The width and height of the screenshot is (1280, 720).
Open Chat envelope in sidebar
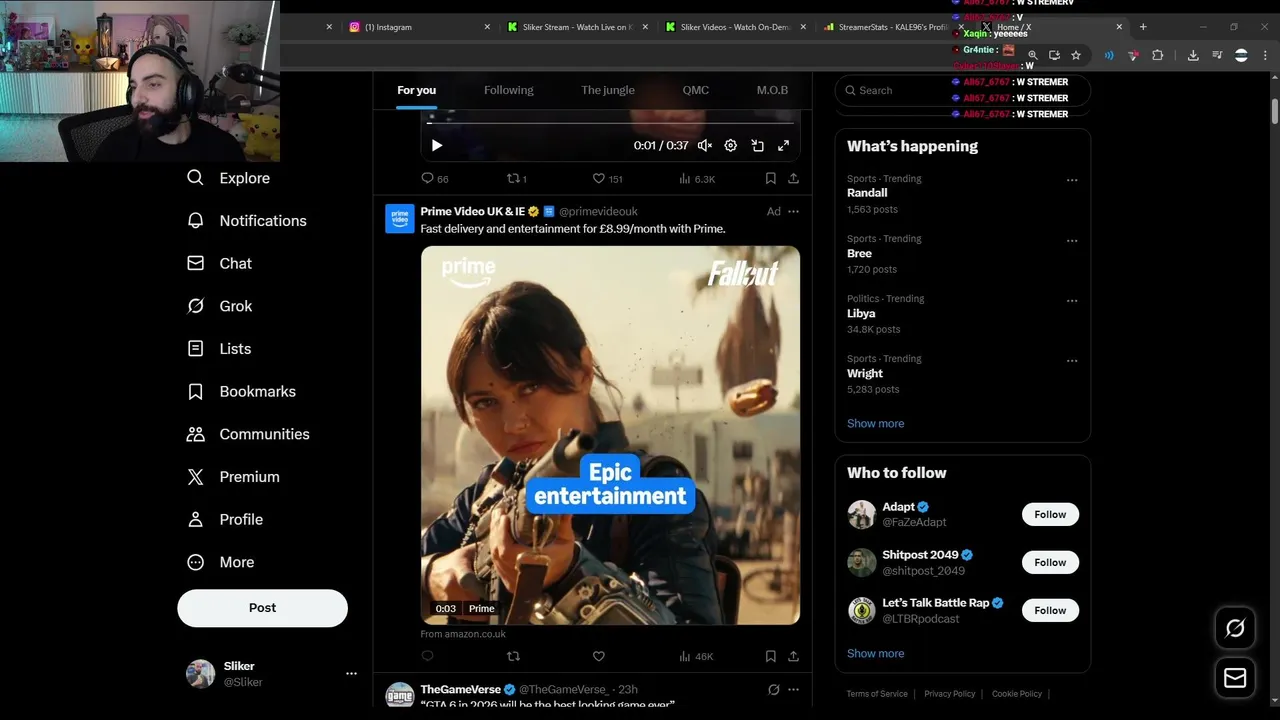click(x=219, y=263)
